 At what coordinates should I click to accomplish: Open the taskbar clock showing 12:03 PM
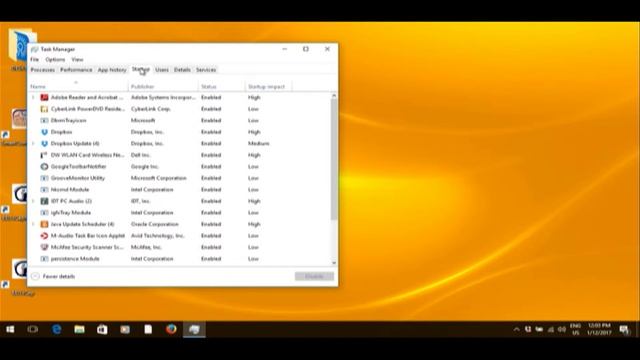point(599,329)
